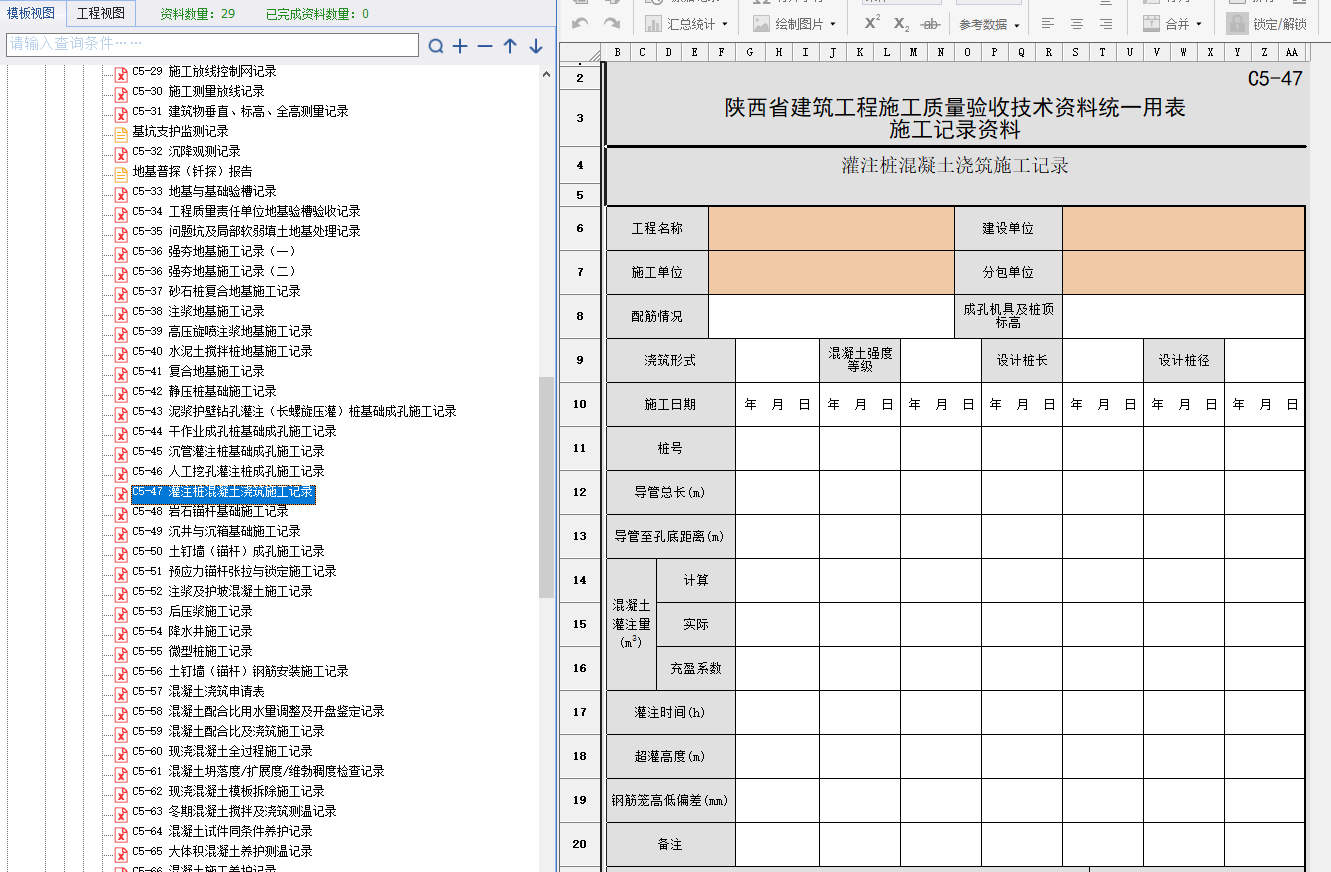
Task: Align cell text to the left
Action: tap(1047, 23)
